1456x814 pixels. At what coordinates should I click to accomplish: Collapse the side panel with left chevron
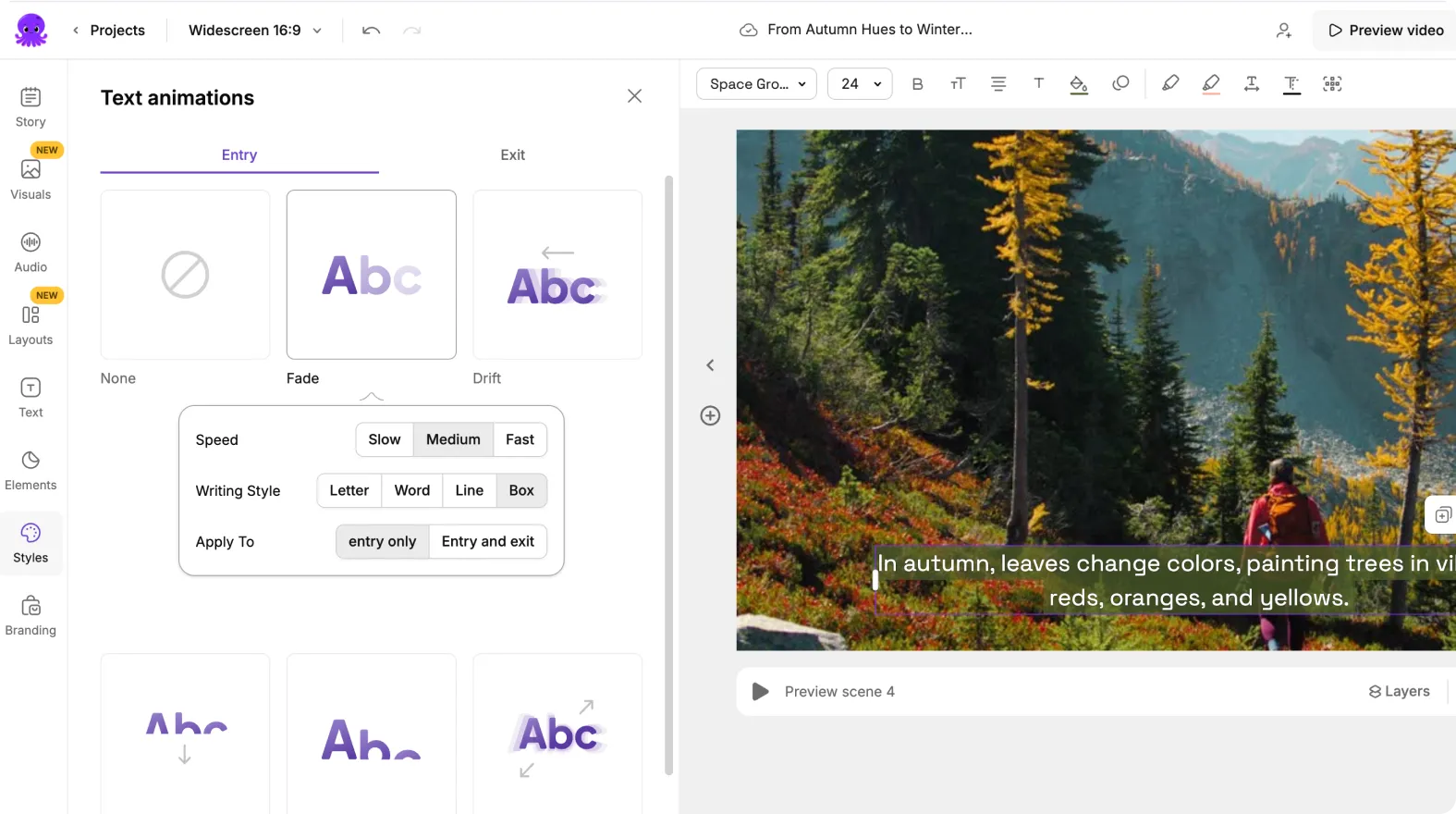(710, 365)
